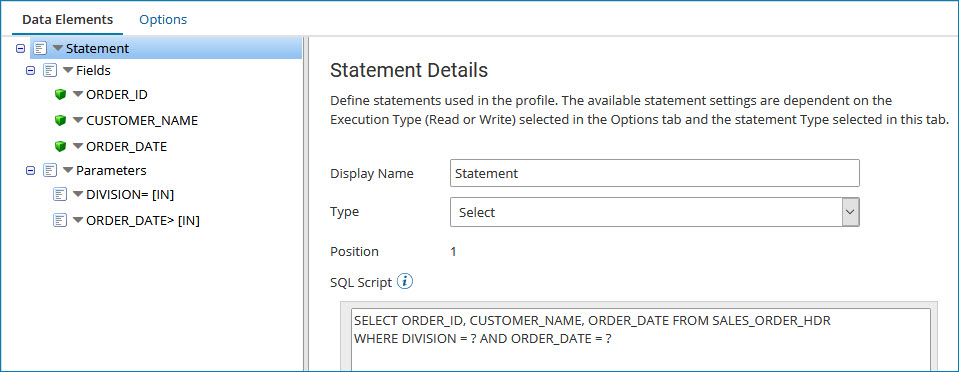Open the CUSTOMER_NAME field dropdown arrow

[78, 121]
